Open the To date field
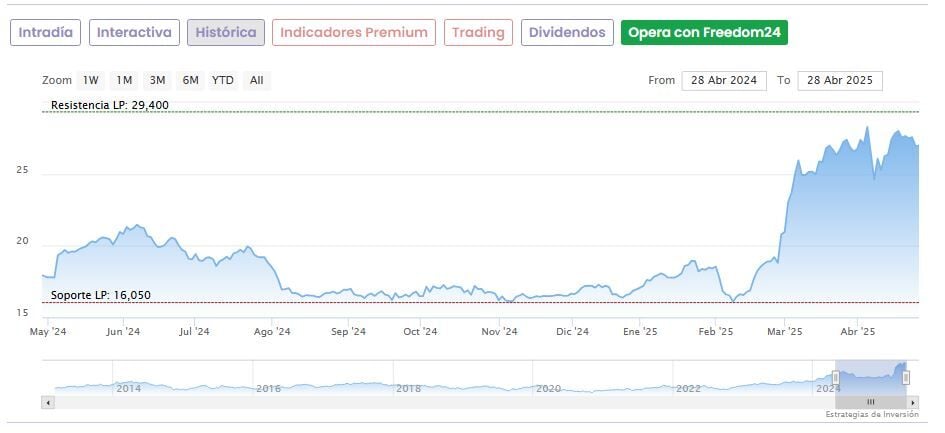This screenshot has height=433, width=945. click(840, 80)
